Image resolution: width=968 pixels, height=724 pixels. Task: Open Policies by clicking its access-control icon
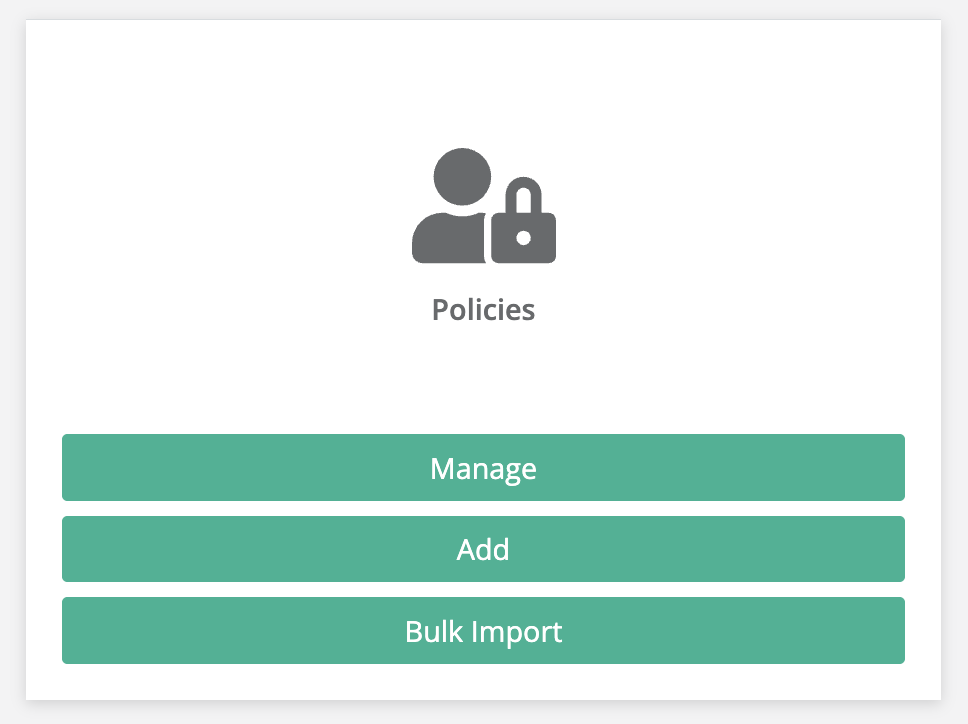pyautogui.click(x=483, y=205)
